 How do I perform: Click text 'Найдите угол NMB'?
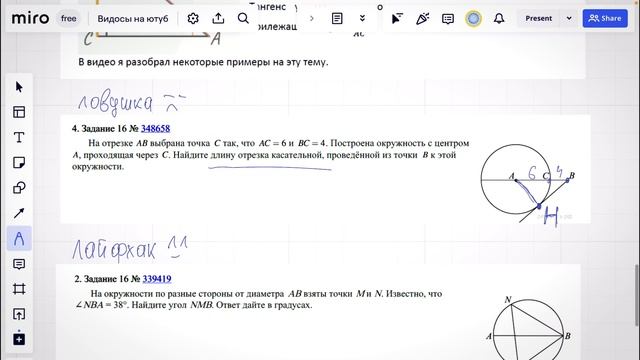172,305
